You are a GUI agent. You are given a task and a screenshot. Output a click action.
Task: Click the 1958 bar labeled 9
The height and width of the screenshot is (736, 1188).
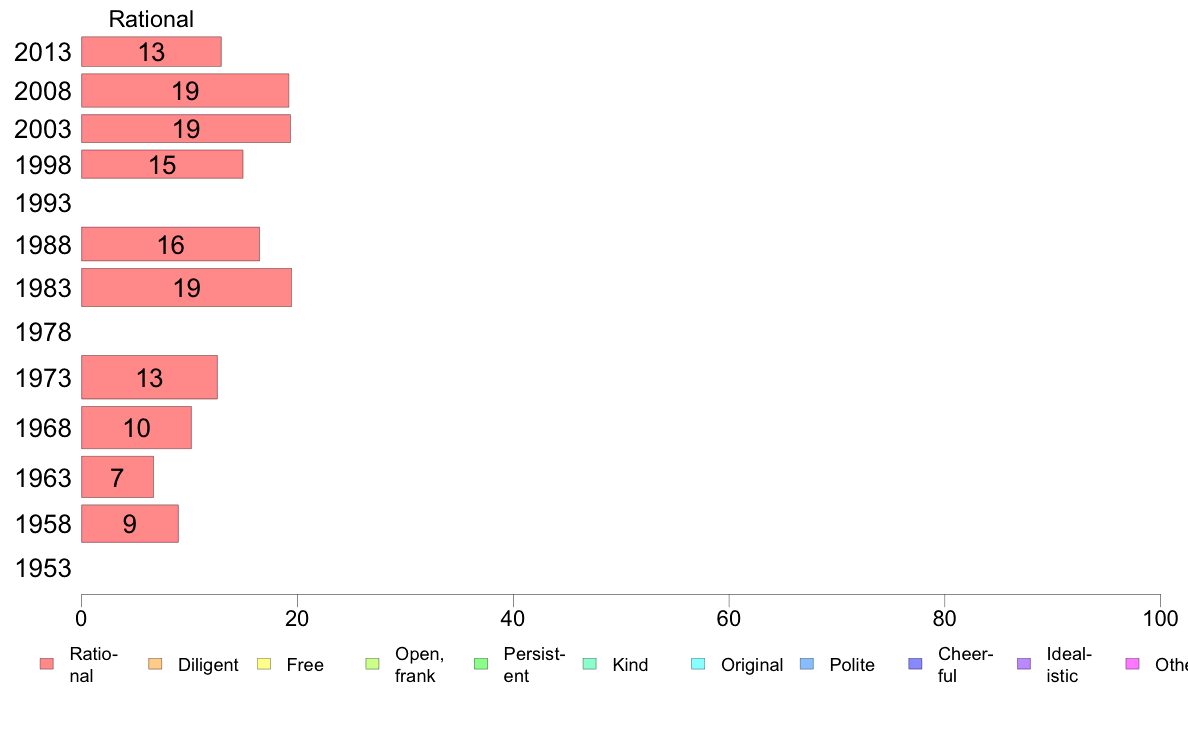(130, 524)
